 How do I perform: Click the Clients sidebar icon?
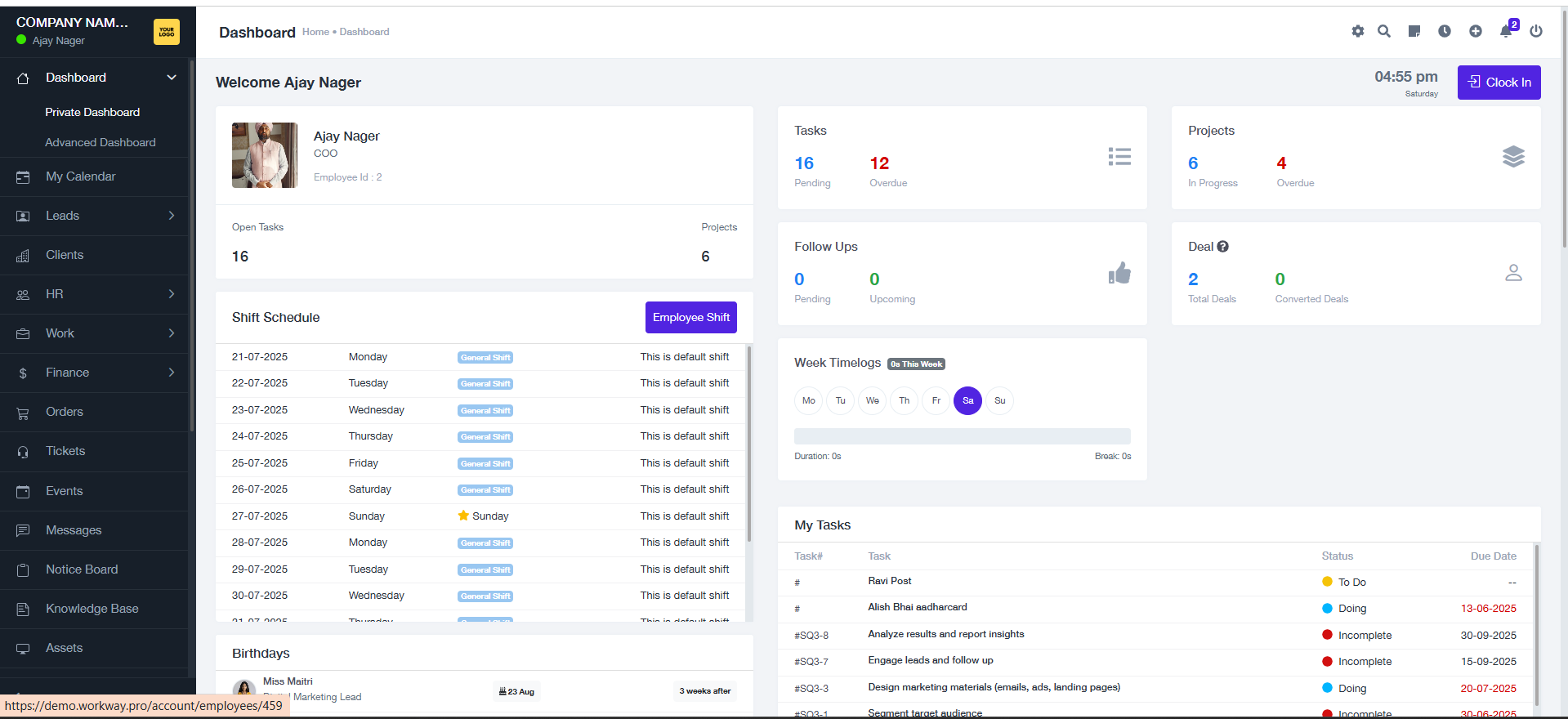23,256
